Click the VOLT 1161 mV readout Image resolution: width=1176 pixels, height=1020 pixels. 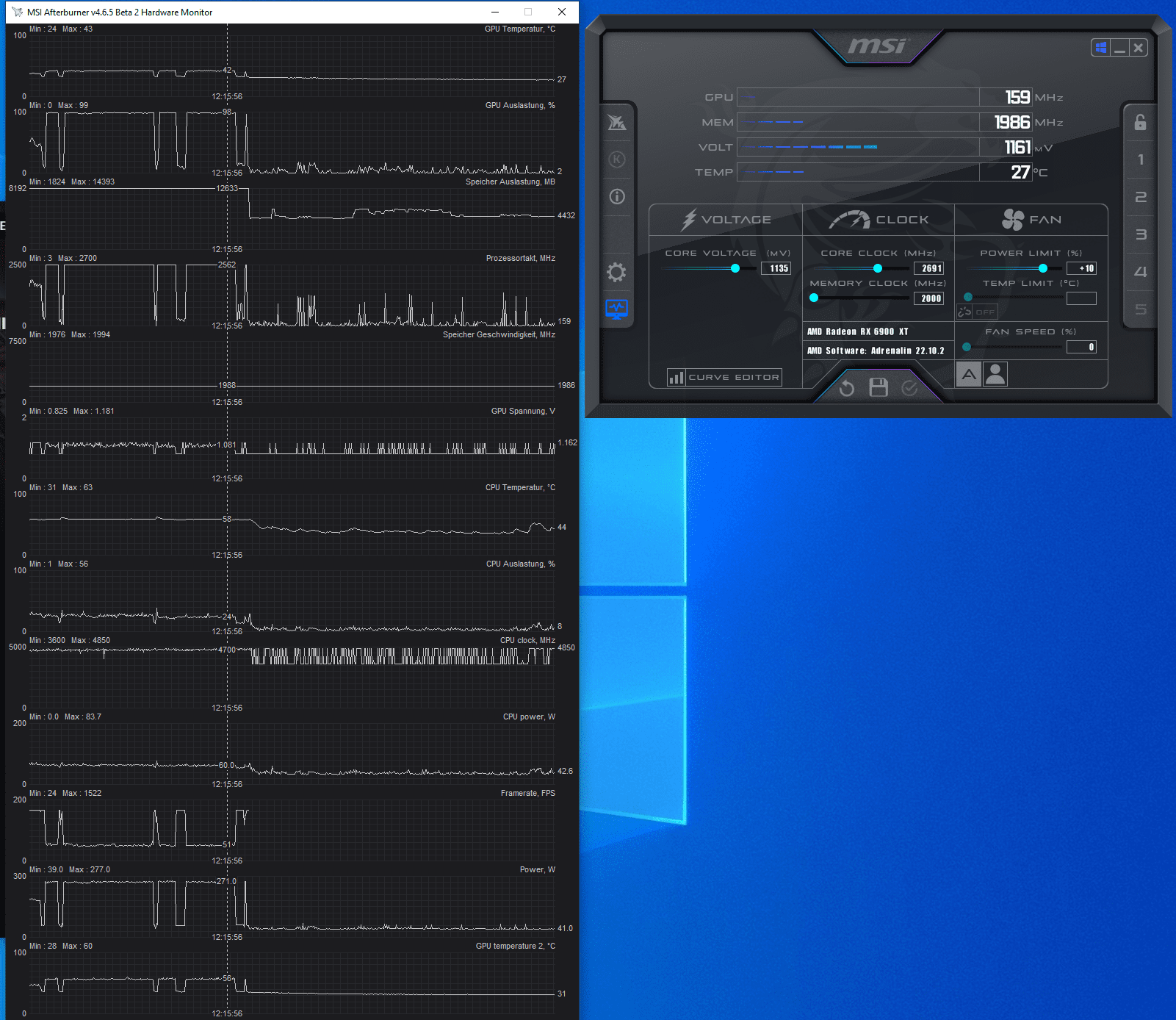coord(1017,147)
